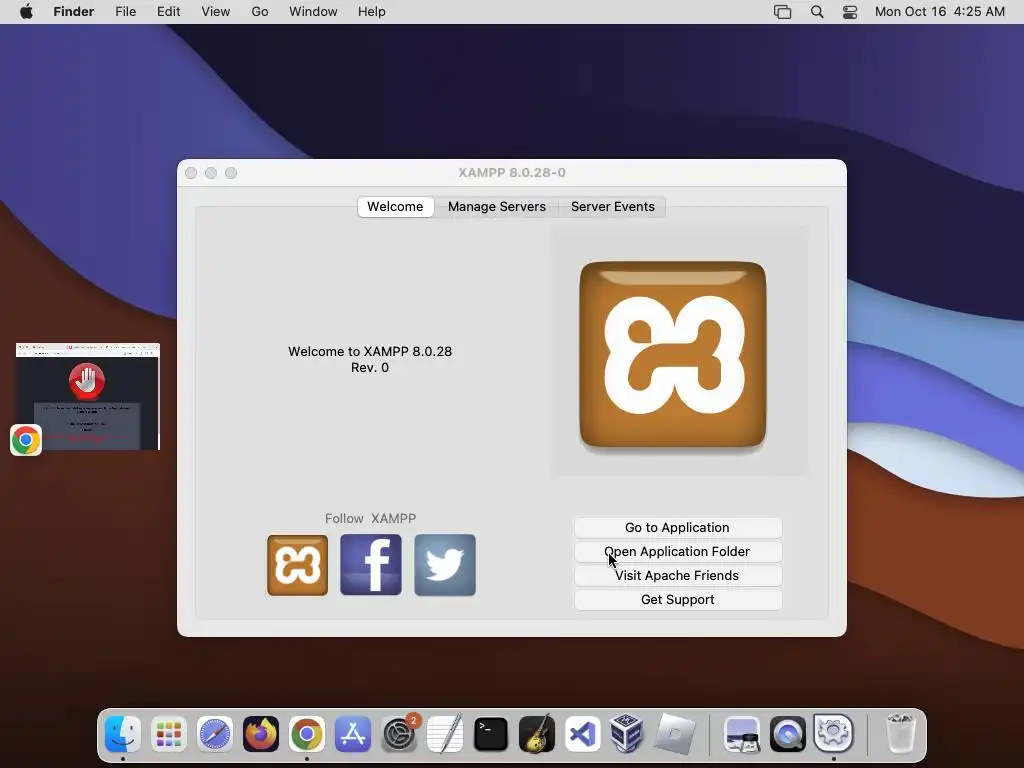1024x768 pixels.
Task: Open the View menu
Action: (x=216, y=12)
